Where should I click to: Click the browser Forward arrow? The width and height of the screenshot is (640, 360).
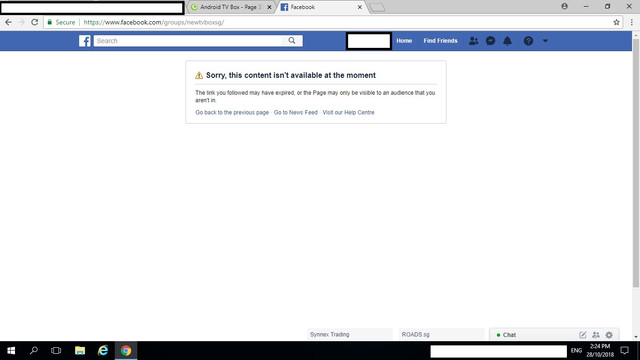(22, 22)
